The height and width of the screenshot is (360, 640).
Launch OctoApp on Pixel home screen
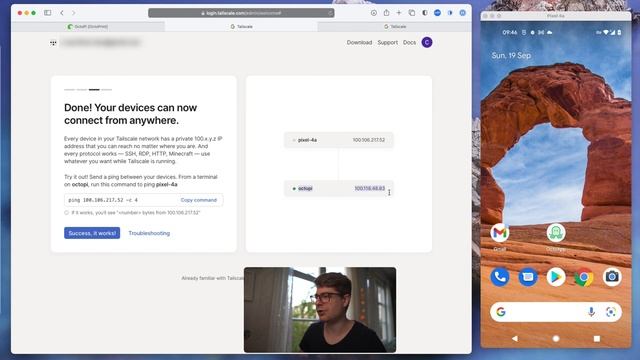tap(556, 233)
